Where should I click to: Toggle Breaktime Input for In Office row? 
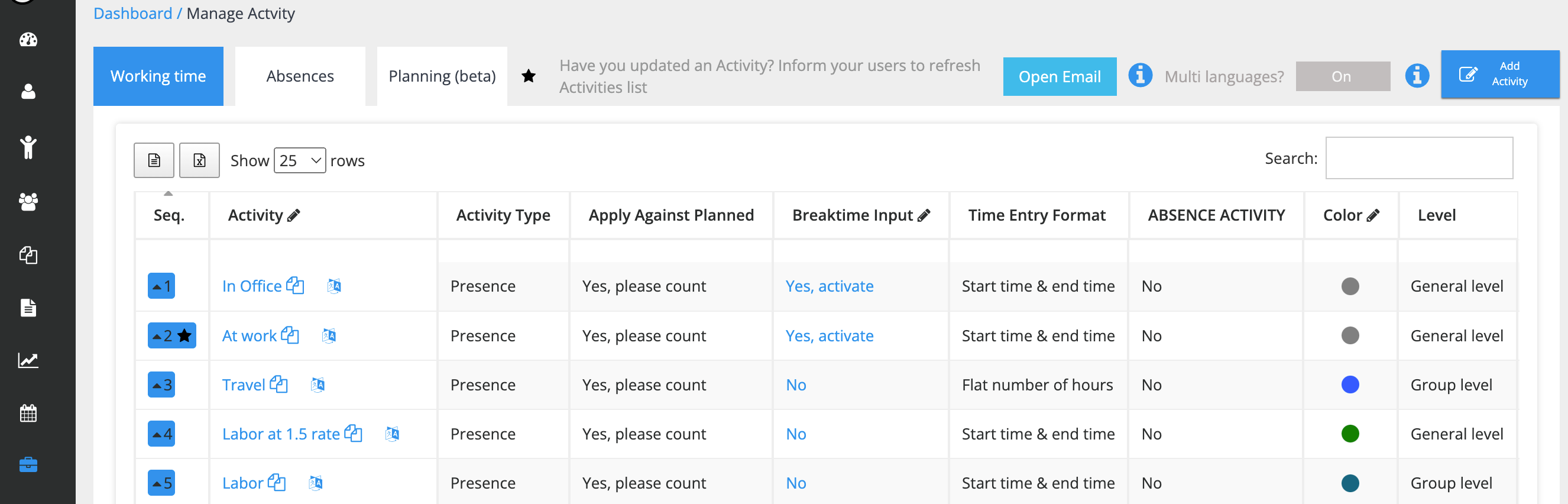click(829, 286)
